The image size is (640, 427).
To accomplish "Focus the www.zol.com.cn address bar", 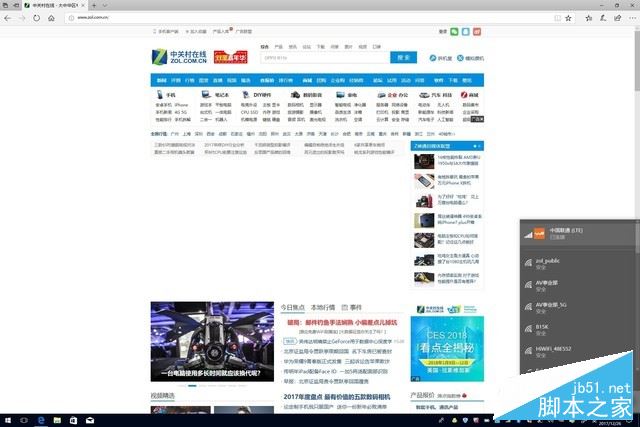I will 310,18.
